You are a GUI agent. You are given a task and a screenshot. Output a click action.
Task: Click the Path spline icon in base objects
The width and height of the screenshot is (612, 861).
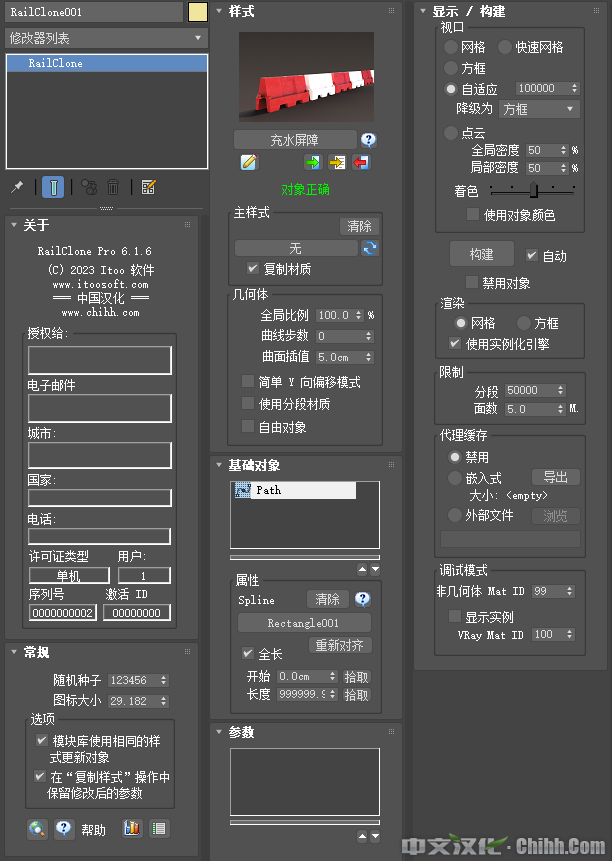(243, 490)
